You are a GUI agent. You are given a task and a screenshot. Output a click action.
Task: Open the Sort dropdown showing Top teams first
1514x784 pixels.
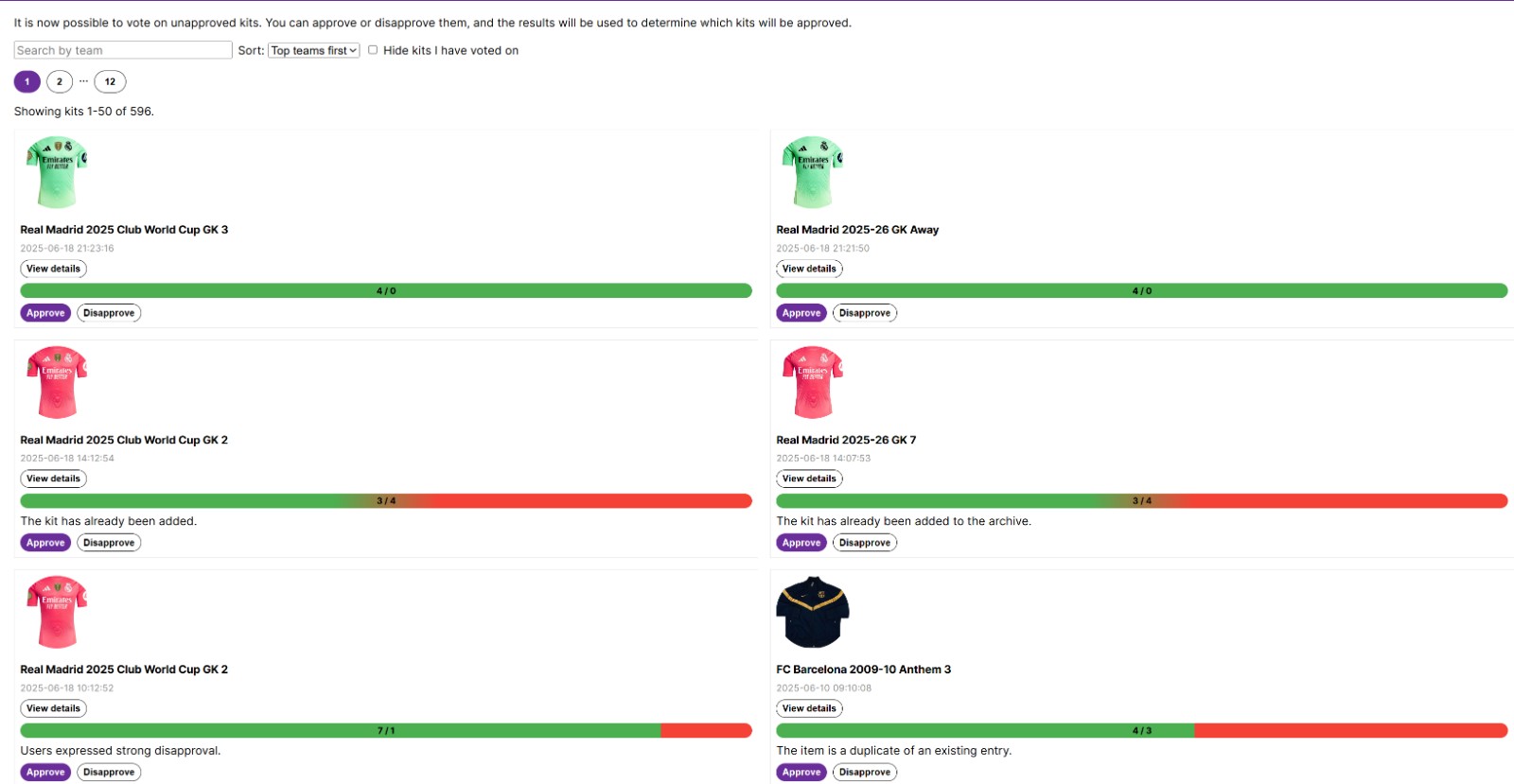click(x=313, y=50)
